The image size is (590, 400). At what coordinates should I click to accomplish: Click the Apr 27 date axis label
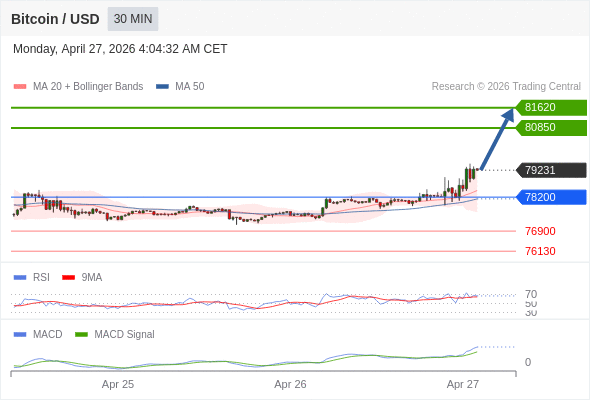tap(462, 384)
